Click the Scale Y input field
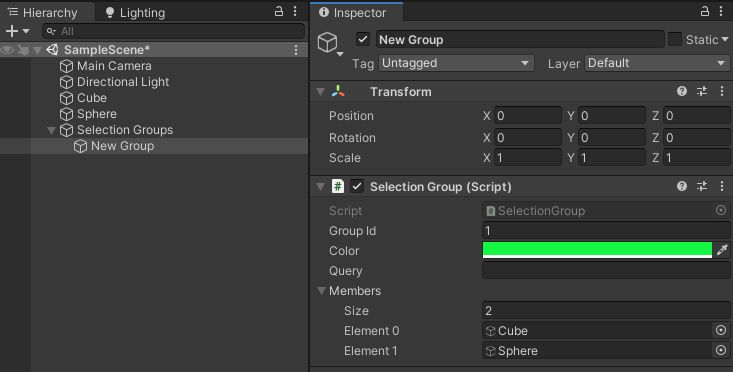The width and height of the screenshot is (733, 372). (611, 157)
